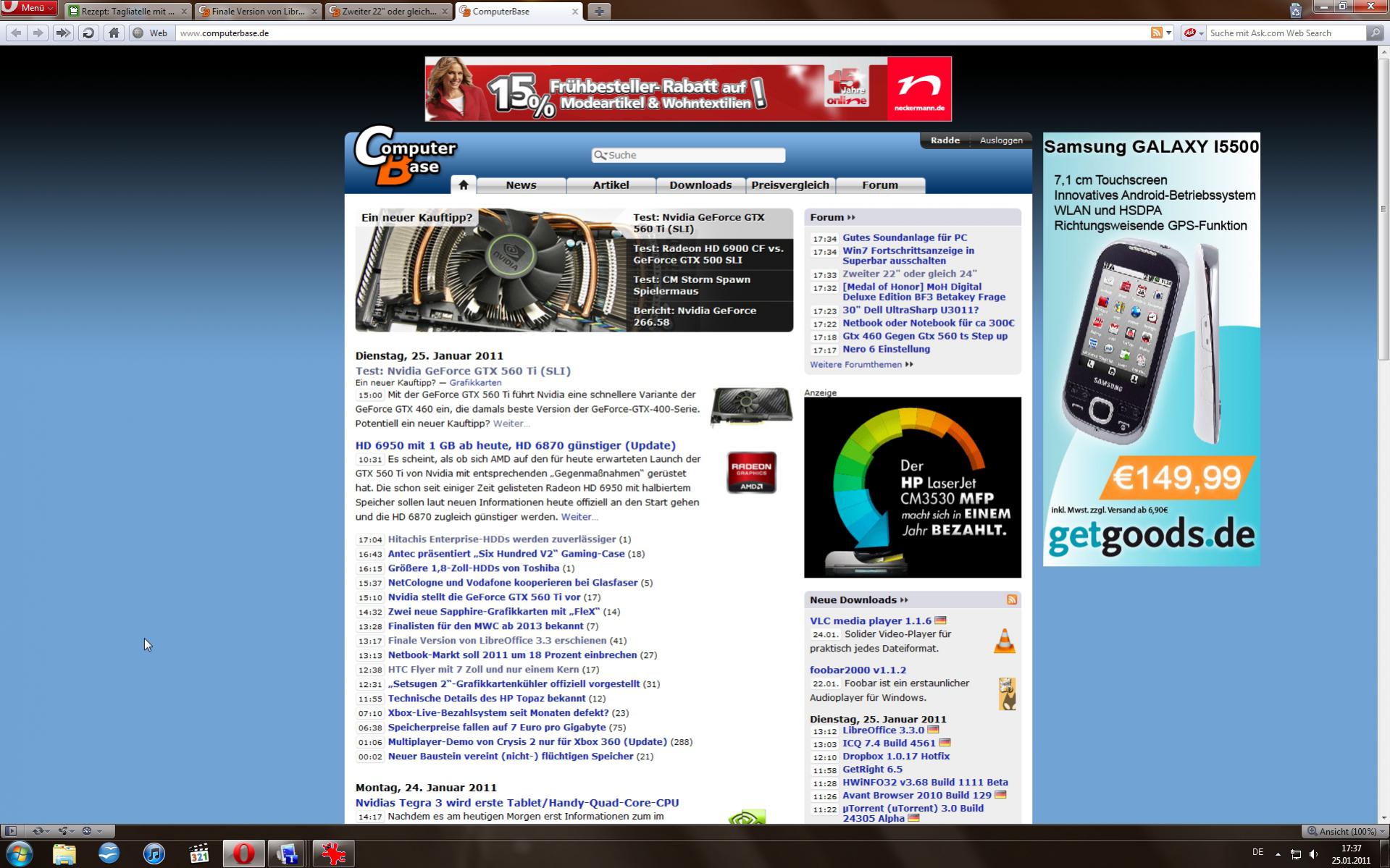Open Weitere Forumthemen link
This screenshot has height=868, width=1390.
[x=861, y=364]
